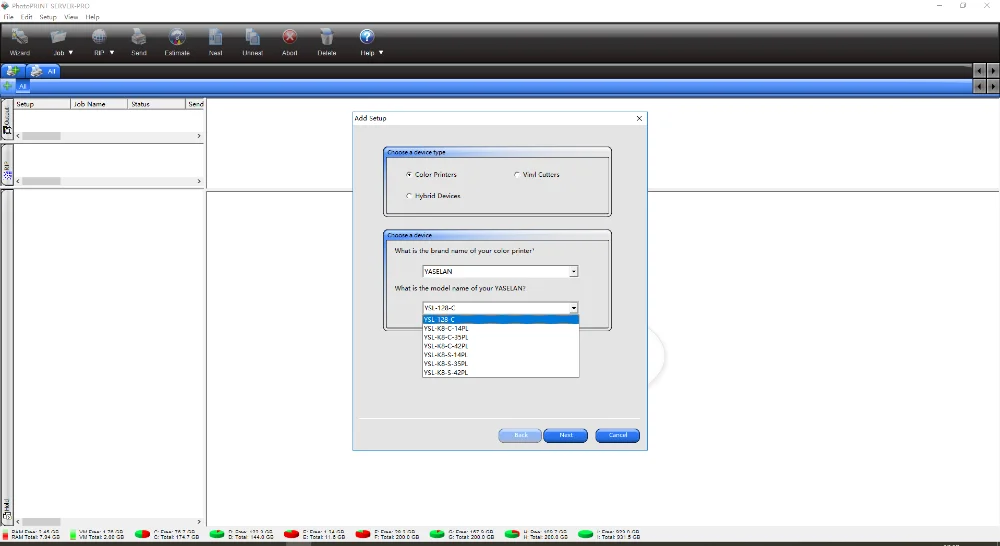The image size is (1000, 546).
Task: Select the Color Printers radio button
Action: click(409, 174)
